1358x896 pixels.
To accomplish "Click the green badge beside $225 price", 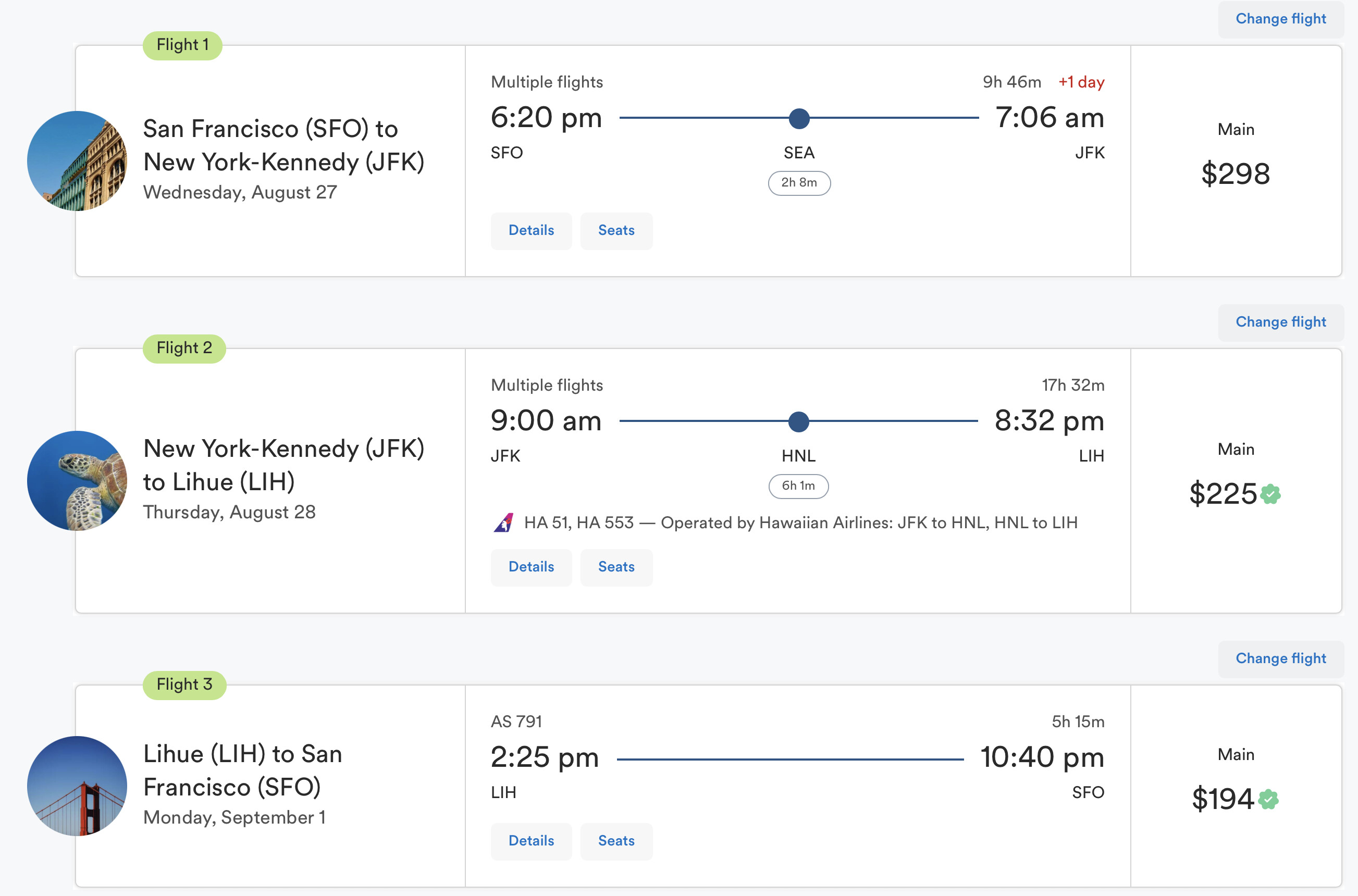I will click(1270, 494).
